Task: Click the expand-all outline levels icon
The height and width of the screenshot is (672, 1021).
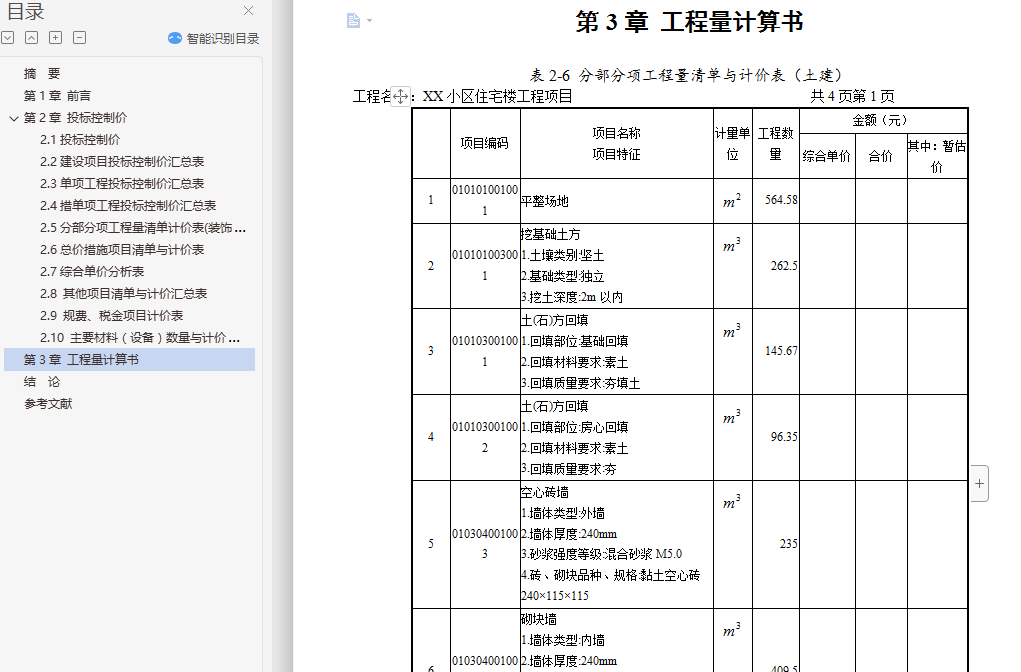Action: [8, 38]
